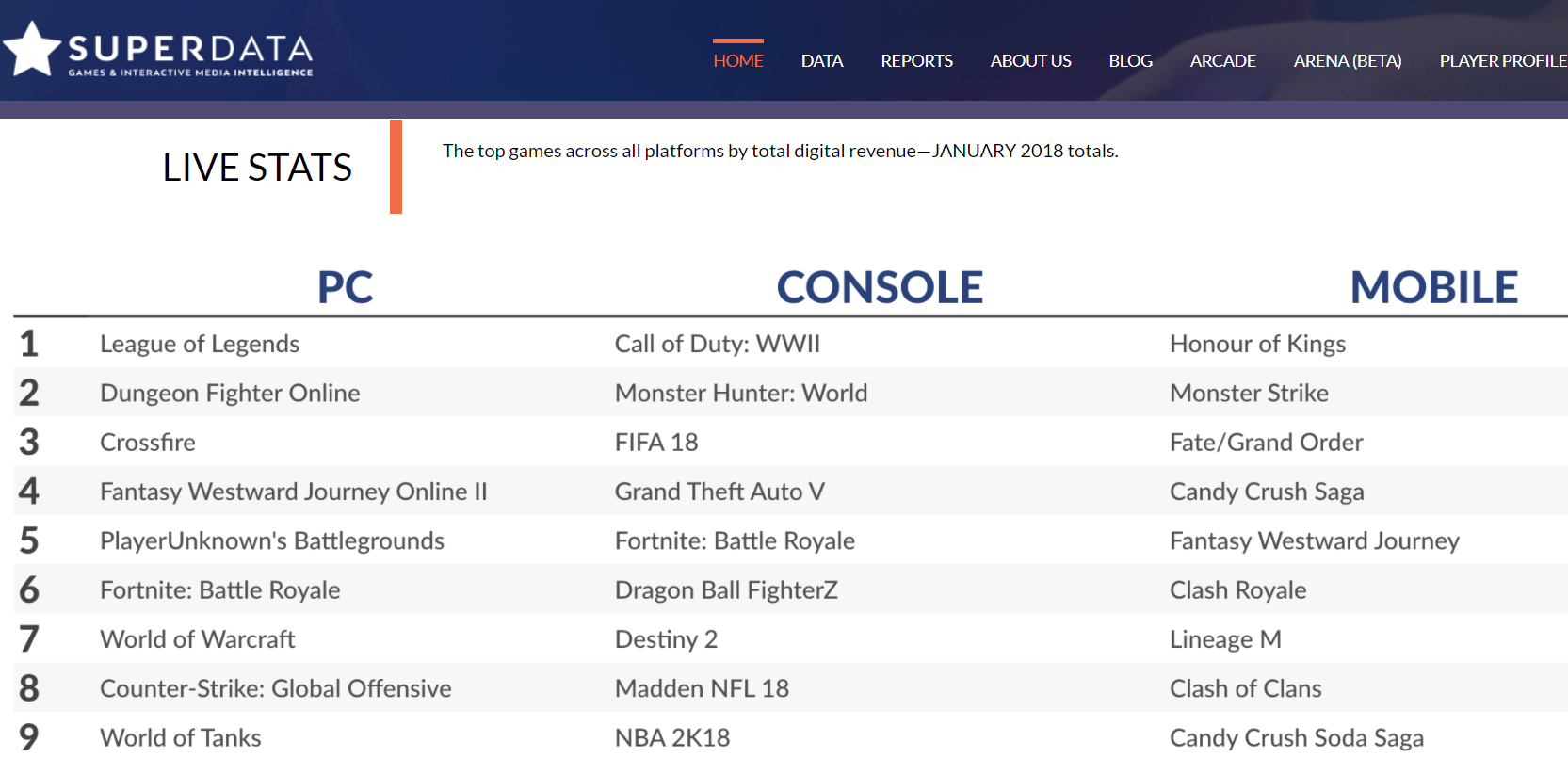The width and height of the screenshot is (1568, 758).
Task: Select World of Warcraft entry
Action: pyautogui.click(x=198, y=639)
